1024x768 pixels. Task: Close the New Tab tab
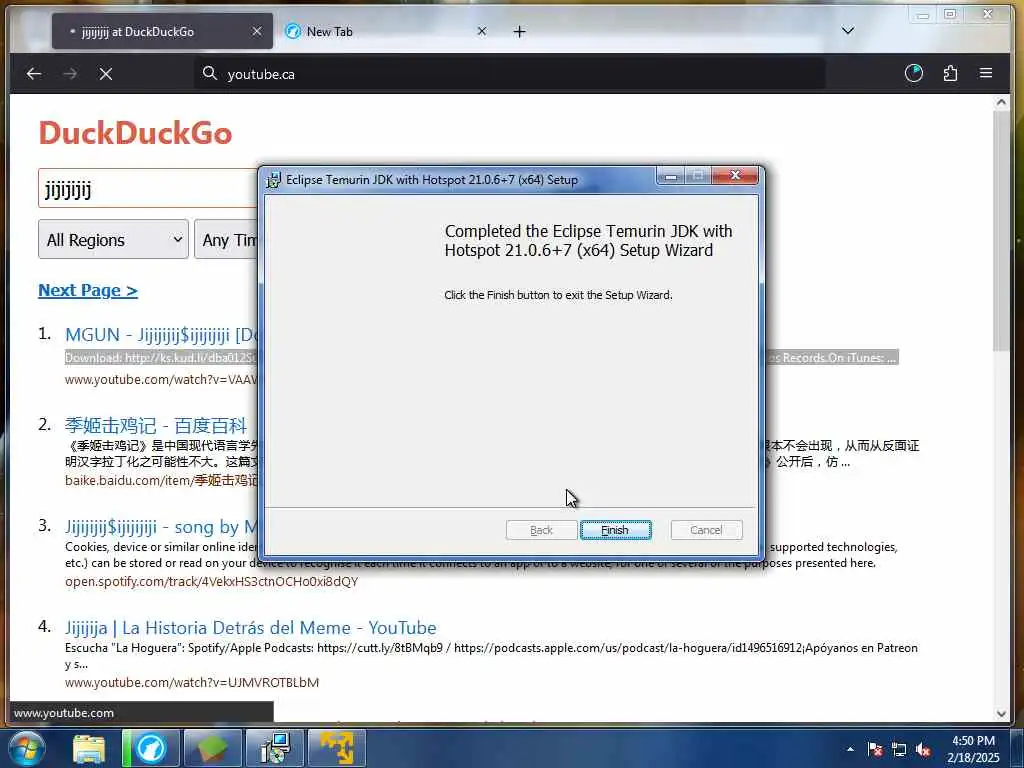pos(481,31)
